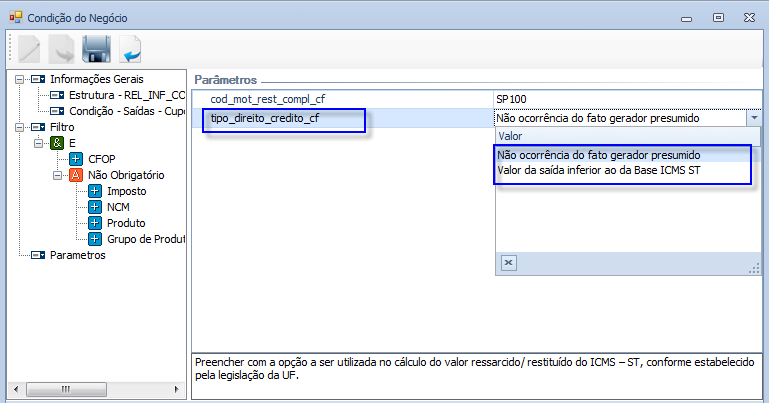Click the cod_mot_rest_compl_cf parameter name

268,99
